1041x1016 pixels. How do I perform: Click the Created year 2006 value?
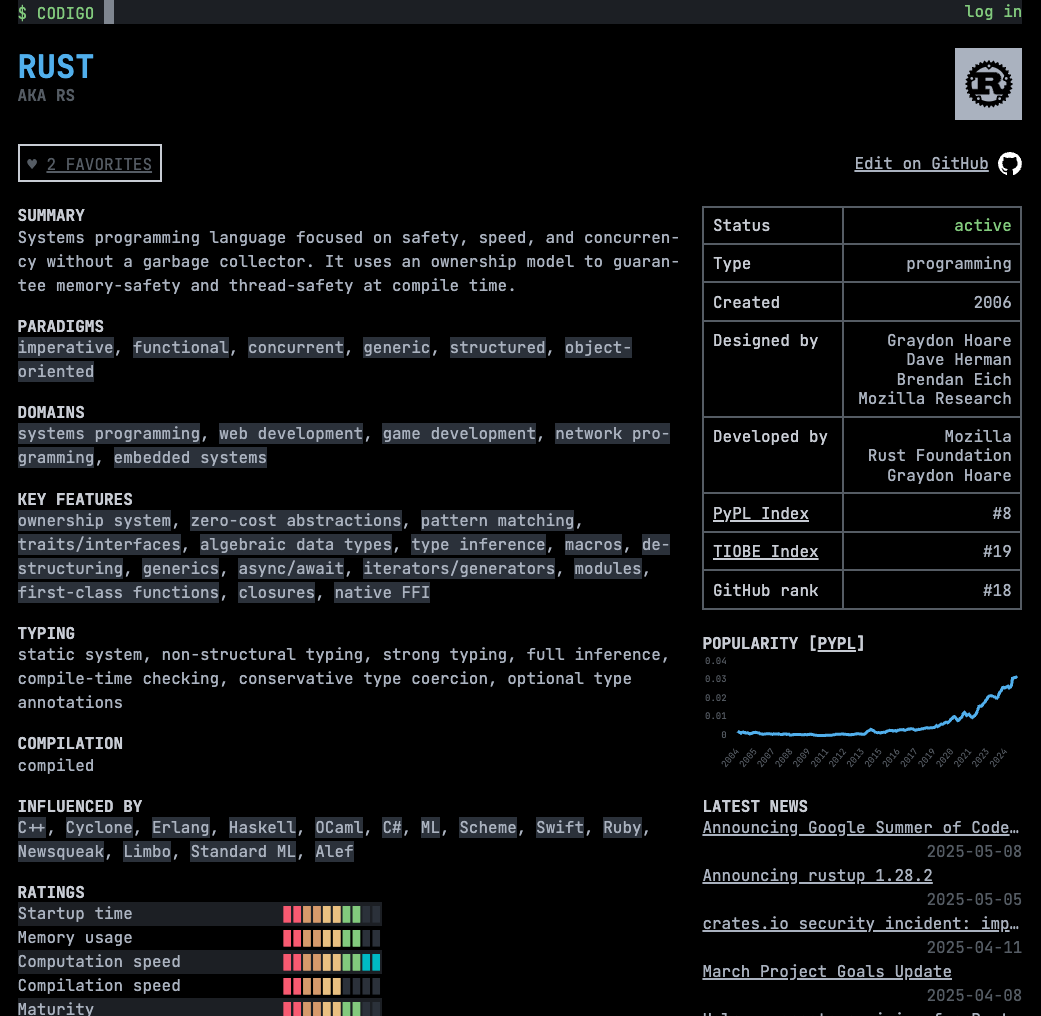(x=993, y=302)
